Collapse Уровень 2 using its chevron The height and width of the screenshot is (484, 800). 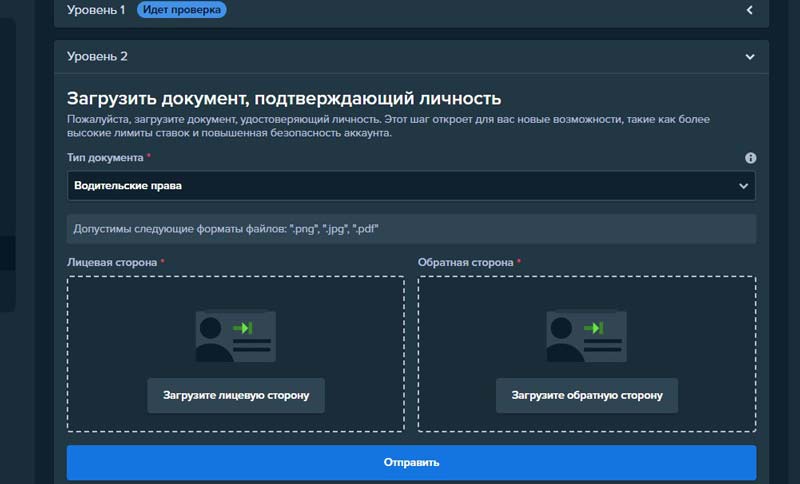pos(750,57)
